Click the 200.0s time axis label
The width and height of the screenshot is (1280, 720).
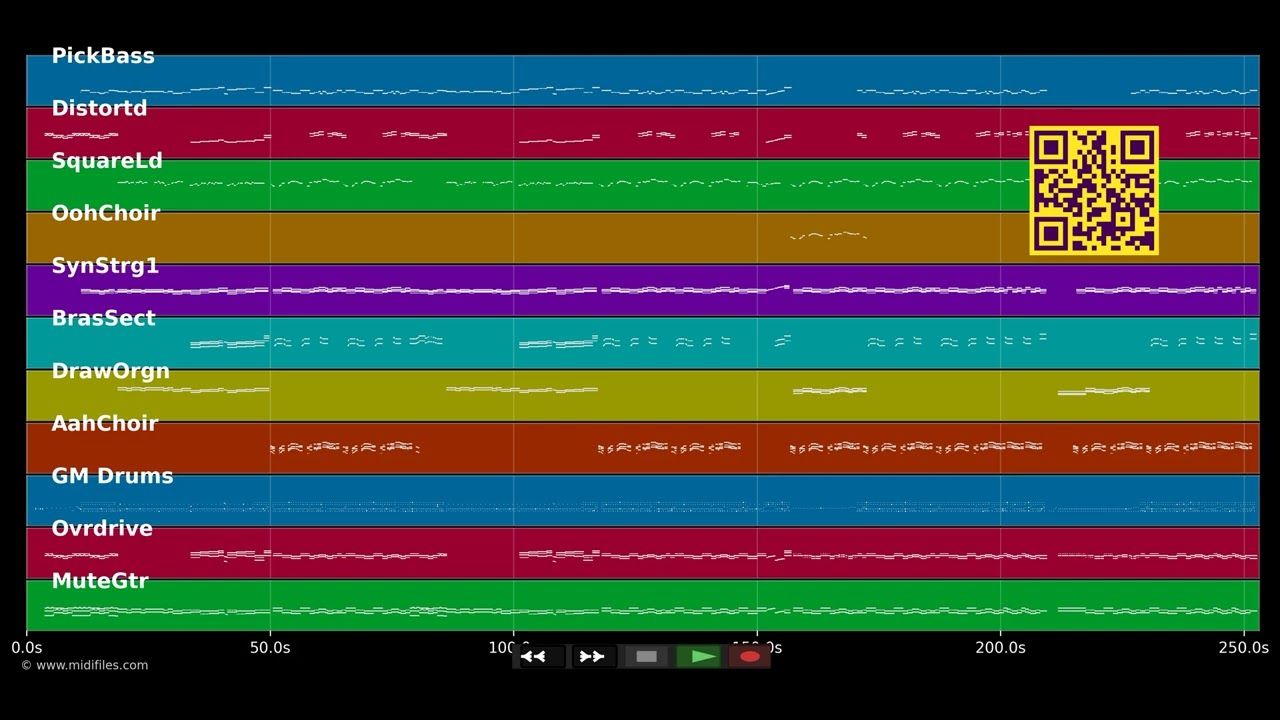(x=1000, y=648)
